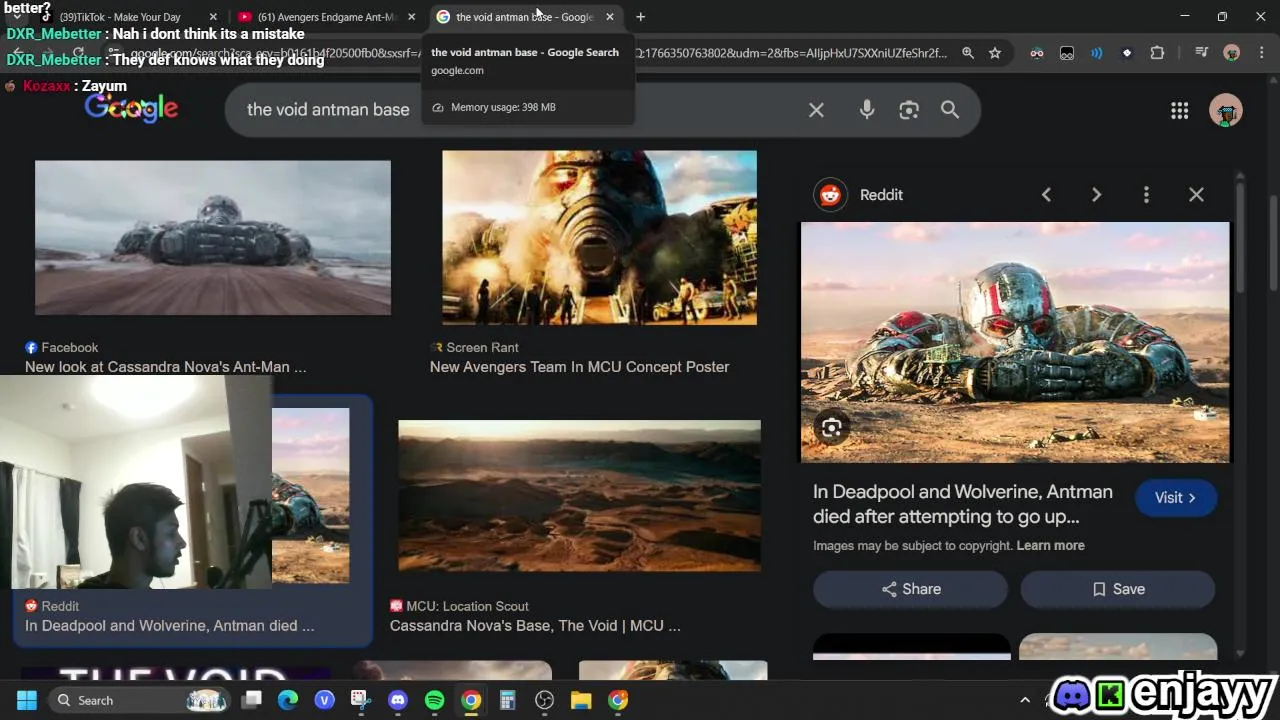Open the New Avengers Team In MCU Concept Poster link
Viewport: 1280px width, 720px height.
point(579,367)
